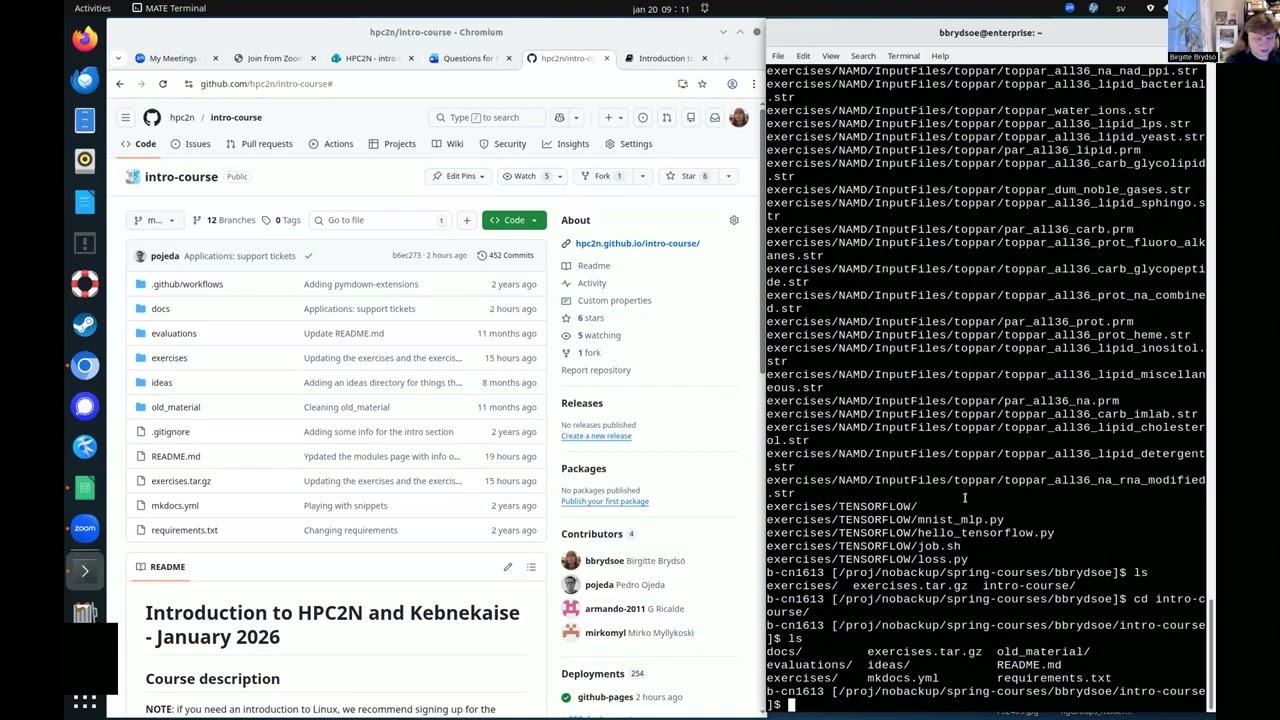This screenshot has height=720, width=1280.
Task: Open the Wiki tab
Action: [447, 144]
